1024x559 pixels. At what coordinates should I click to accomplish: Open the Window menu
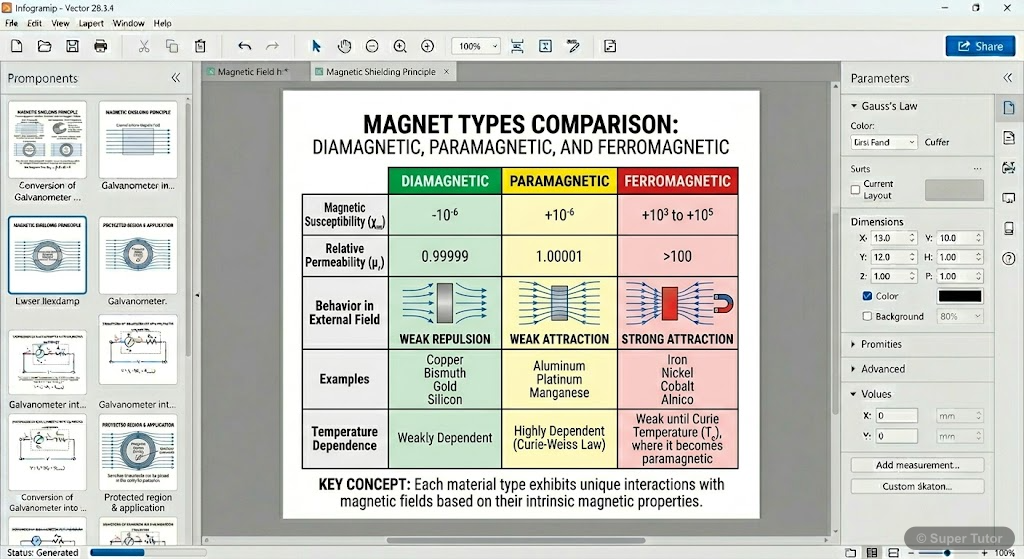pyautogui.click(x=129, y=23)
